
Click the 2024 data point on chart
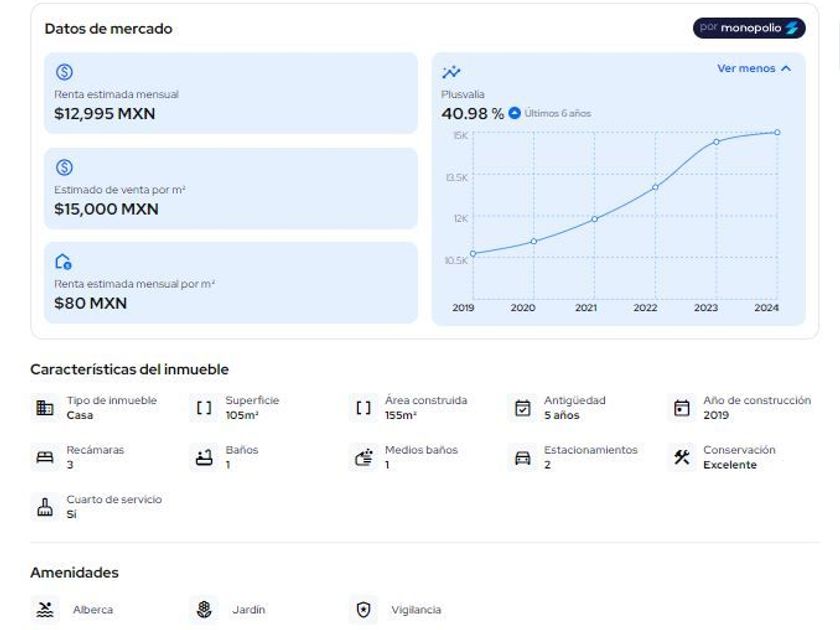(x=777, y=132)
